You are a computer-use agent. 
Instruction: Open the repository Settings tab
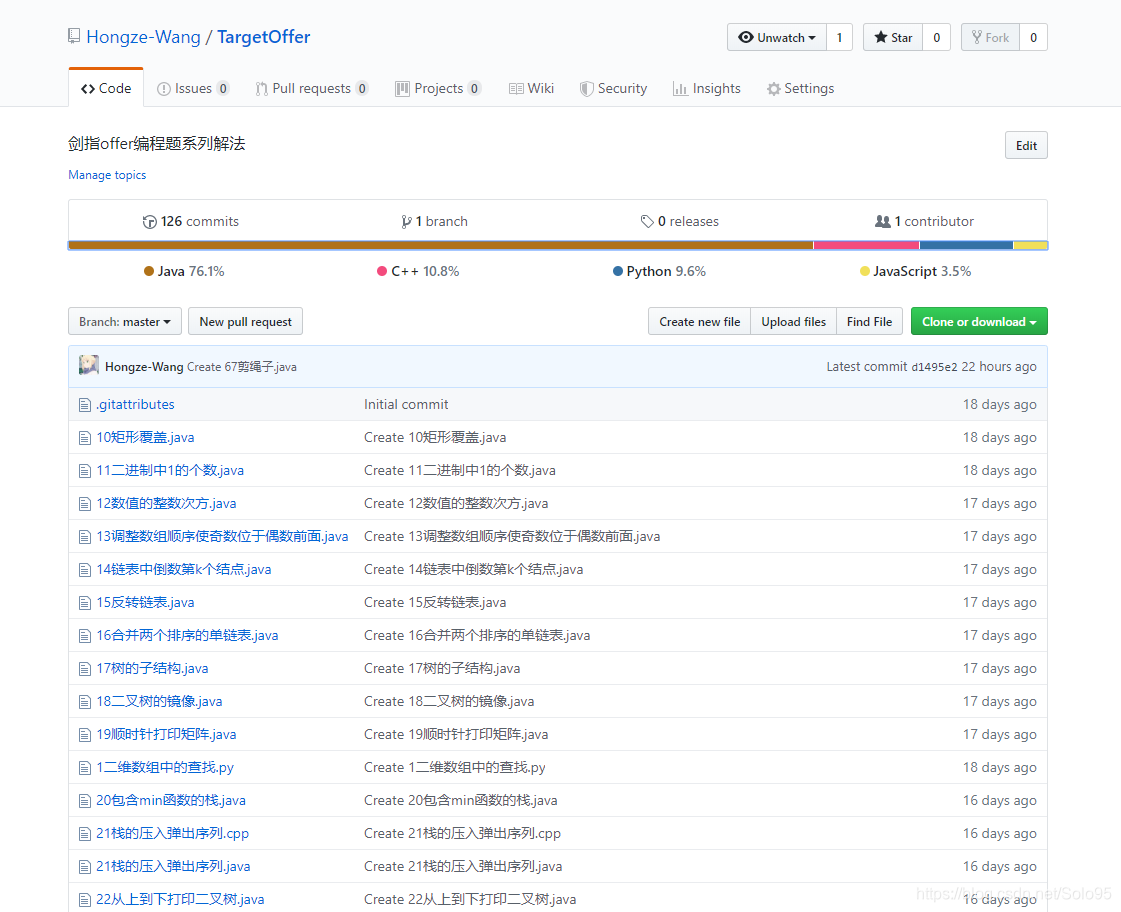point(800,88)
